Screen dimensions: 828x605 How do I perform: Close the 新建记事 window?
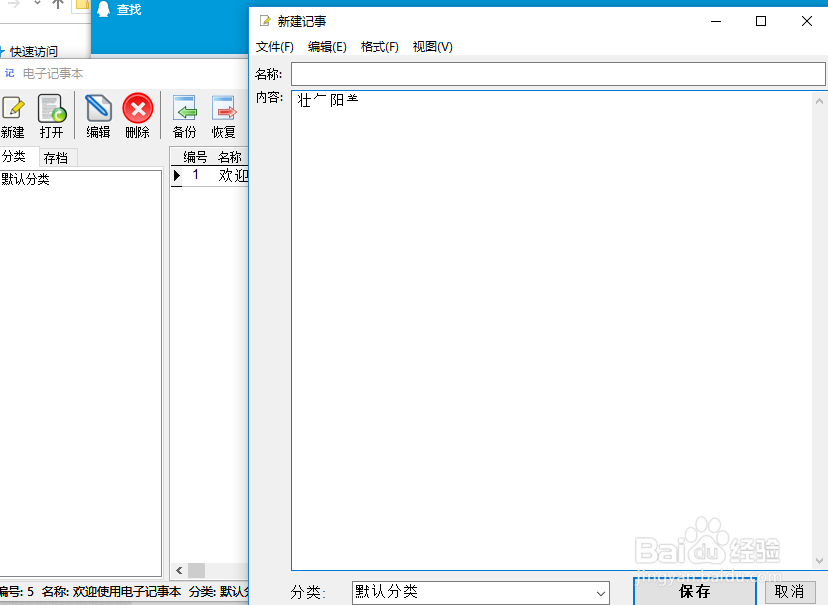click(807, 21)
